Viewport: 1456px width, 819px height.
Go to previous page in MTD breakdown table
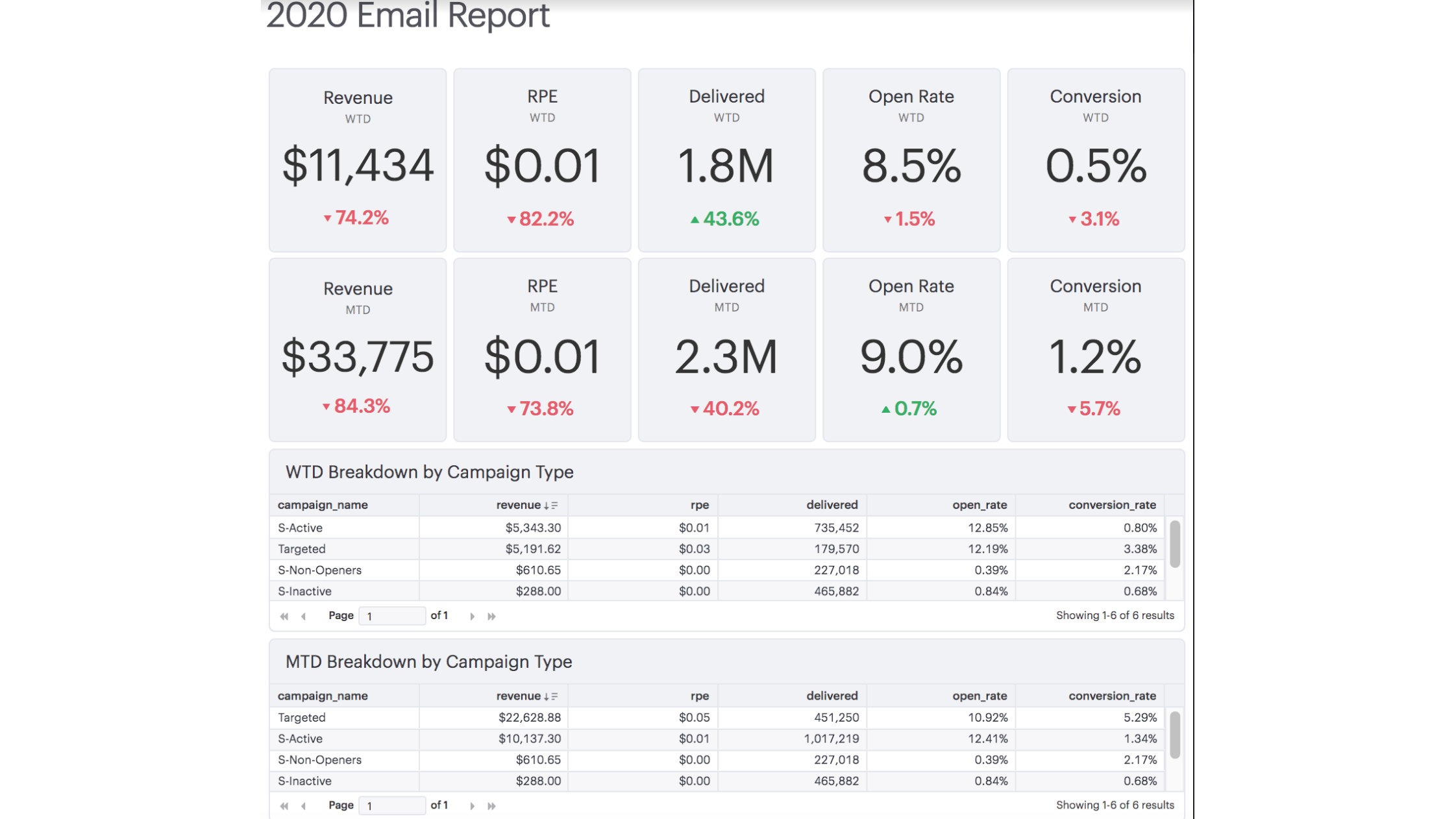point(303,805)
